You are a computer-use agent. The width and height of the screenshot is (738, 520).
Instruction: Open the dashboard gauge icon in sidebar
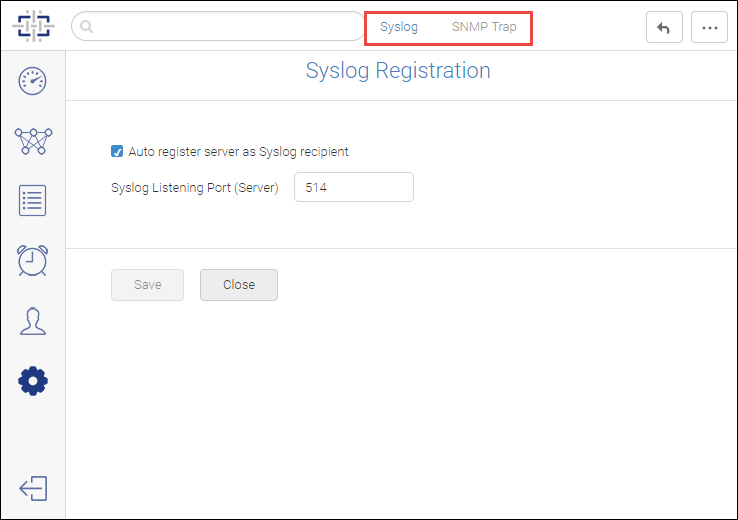[x=32, y=81]
